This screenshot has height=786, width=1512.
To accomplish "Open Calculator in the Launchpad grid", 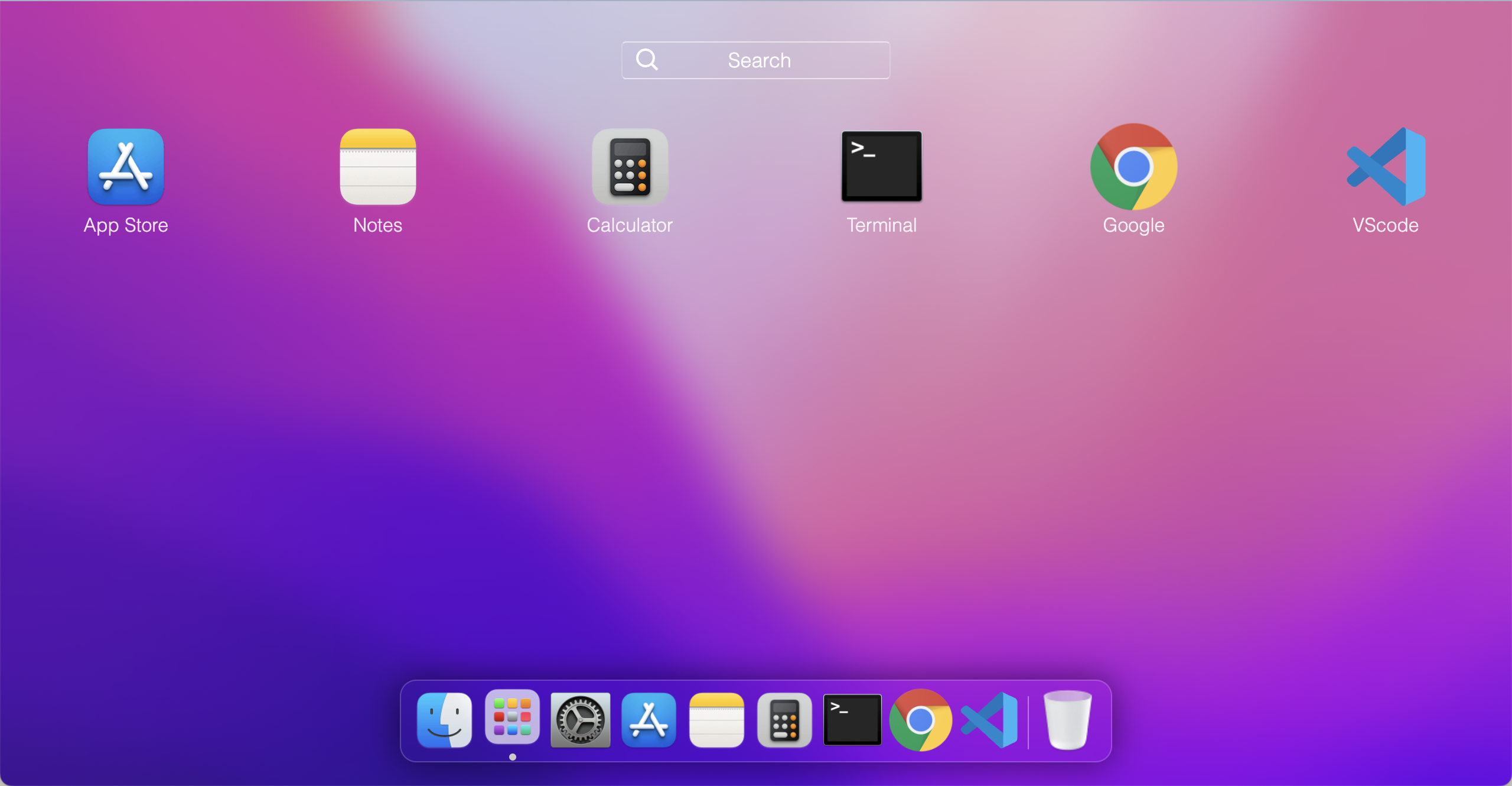I will point(630,167).
